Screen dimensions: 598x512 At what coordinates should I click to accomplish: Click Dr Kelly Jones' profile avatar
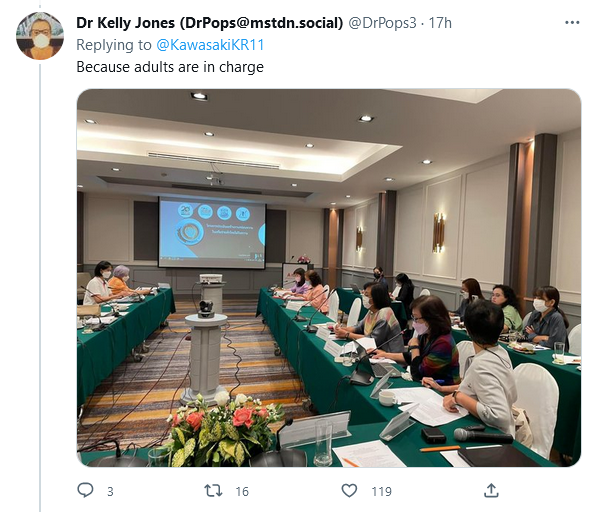tap(40, 36)
